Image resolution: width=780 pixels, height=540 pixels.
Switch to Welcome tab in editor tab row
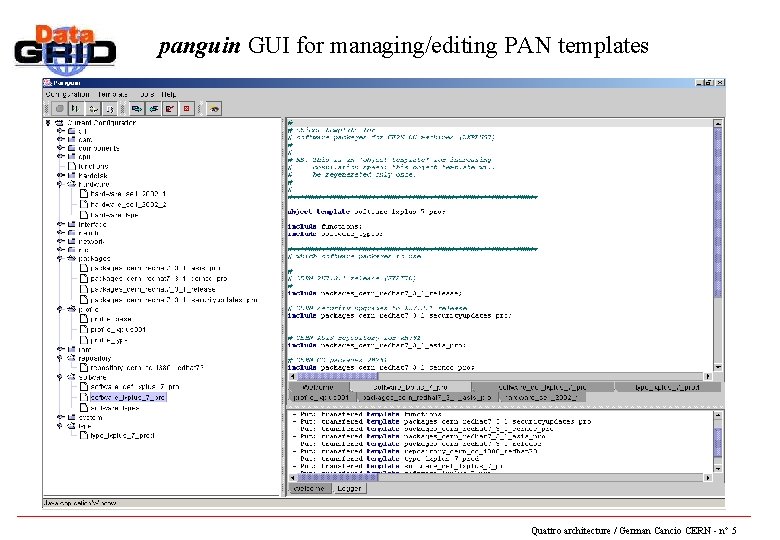pyautogui.click(x=318, y=387)
